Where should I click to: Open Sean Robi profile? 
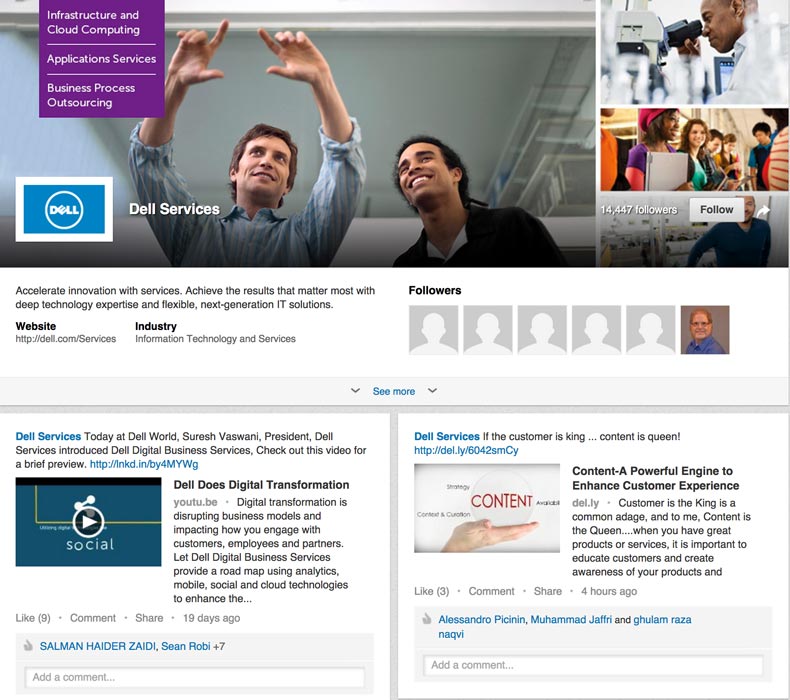[x=185, y=646]
